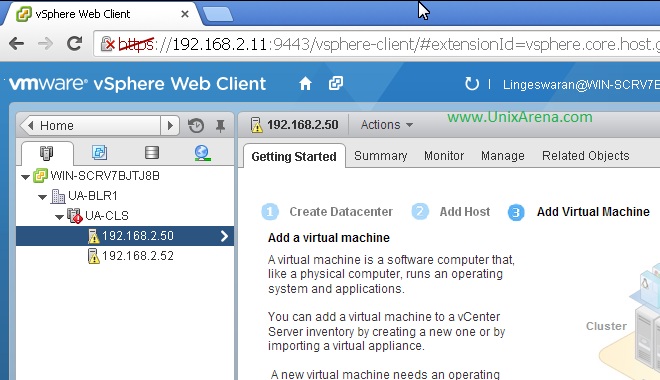This screenshot has height=380, width=660.
Task: Open the Monitor tab
Action: click(x=444, y=156)
